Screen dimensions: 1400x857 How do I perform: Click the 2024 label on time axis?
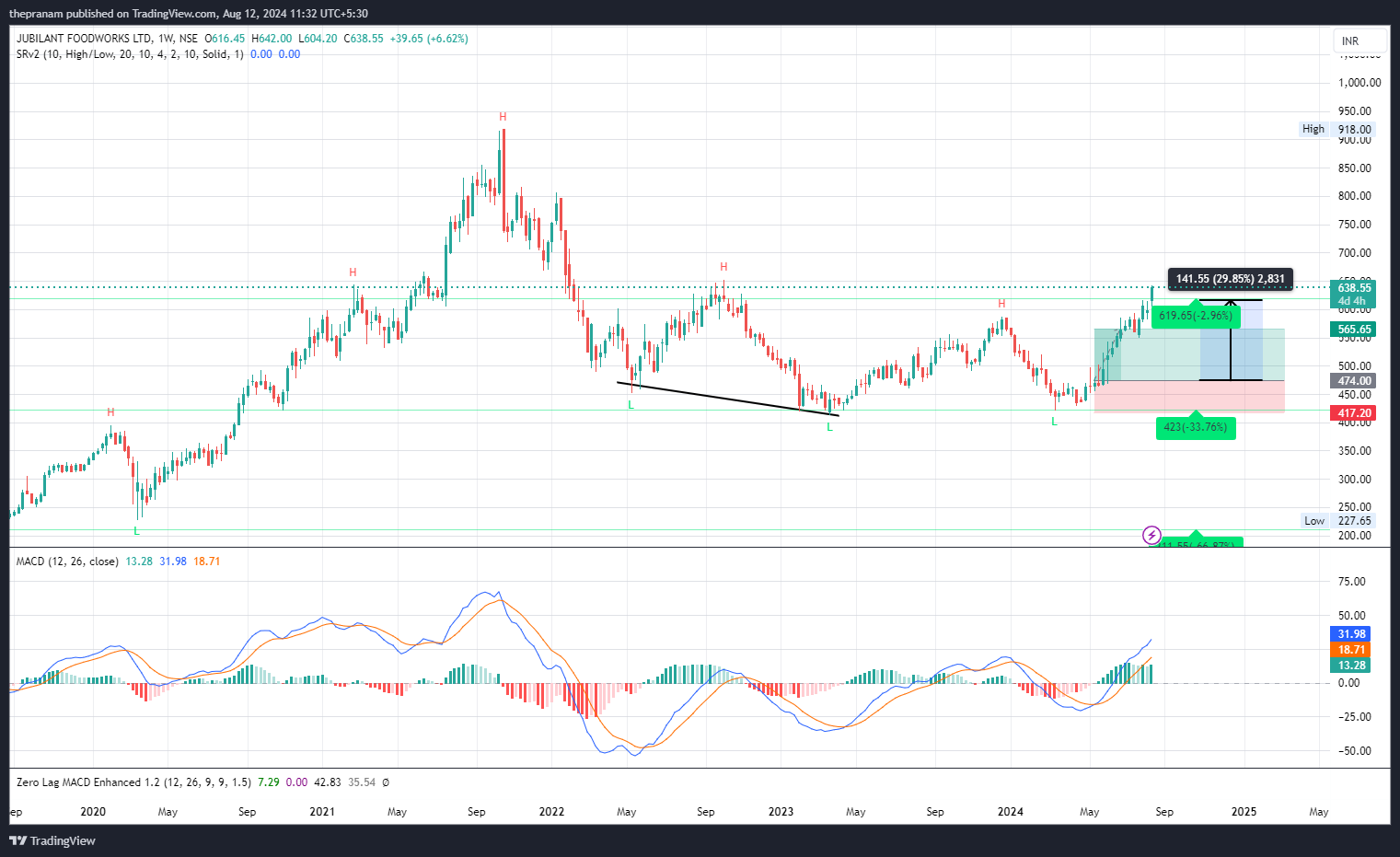coord(1010,812)
